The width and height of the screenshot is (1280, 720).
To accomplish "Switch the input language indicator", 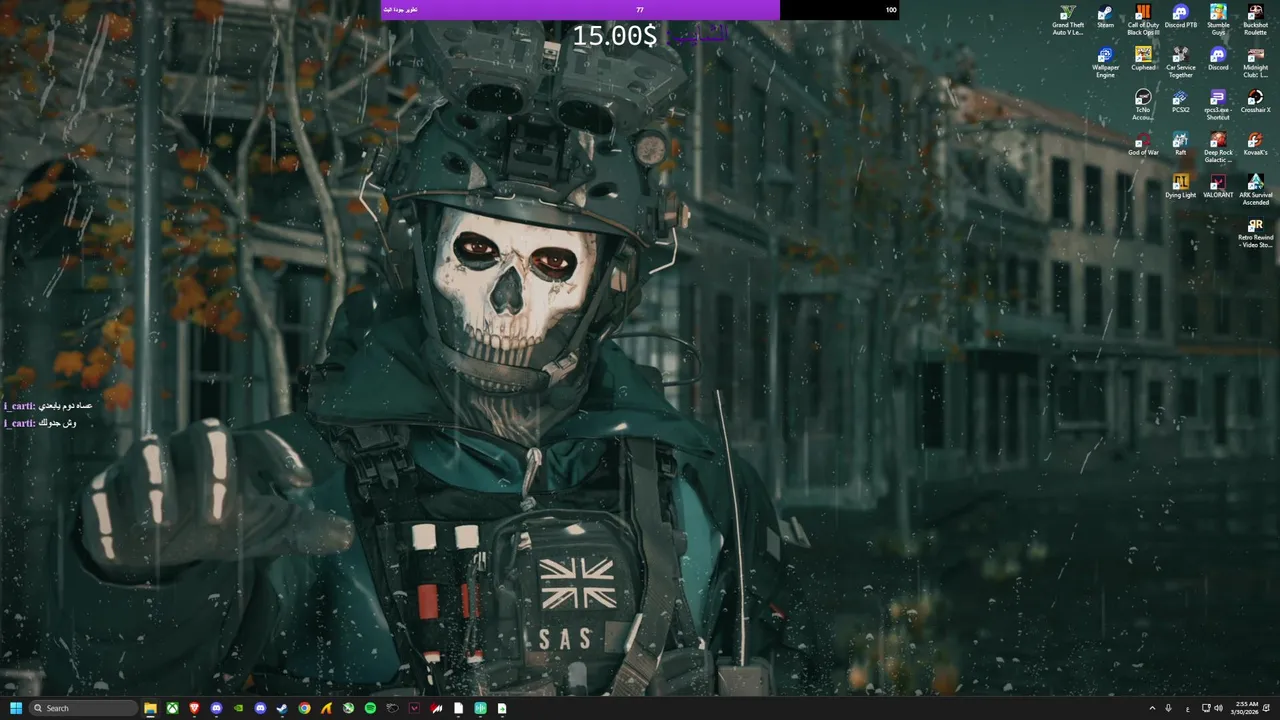I will [x=1187, y=708].
